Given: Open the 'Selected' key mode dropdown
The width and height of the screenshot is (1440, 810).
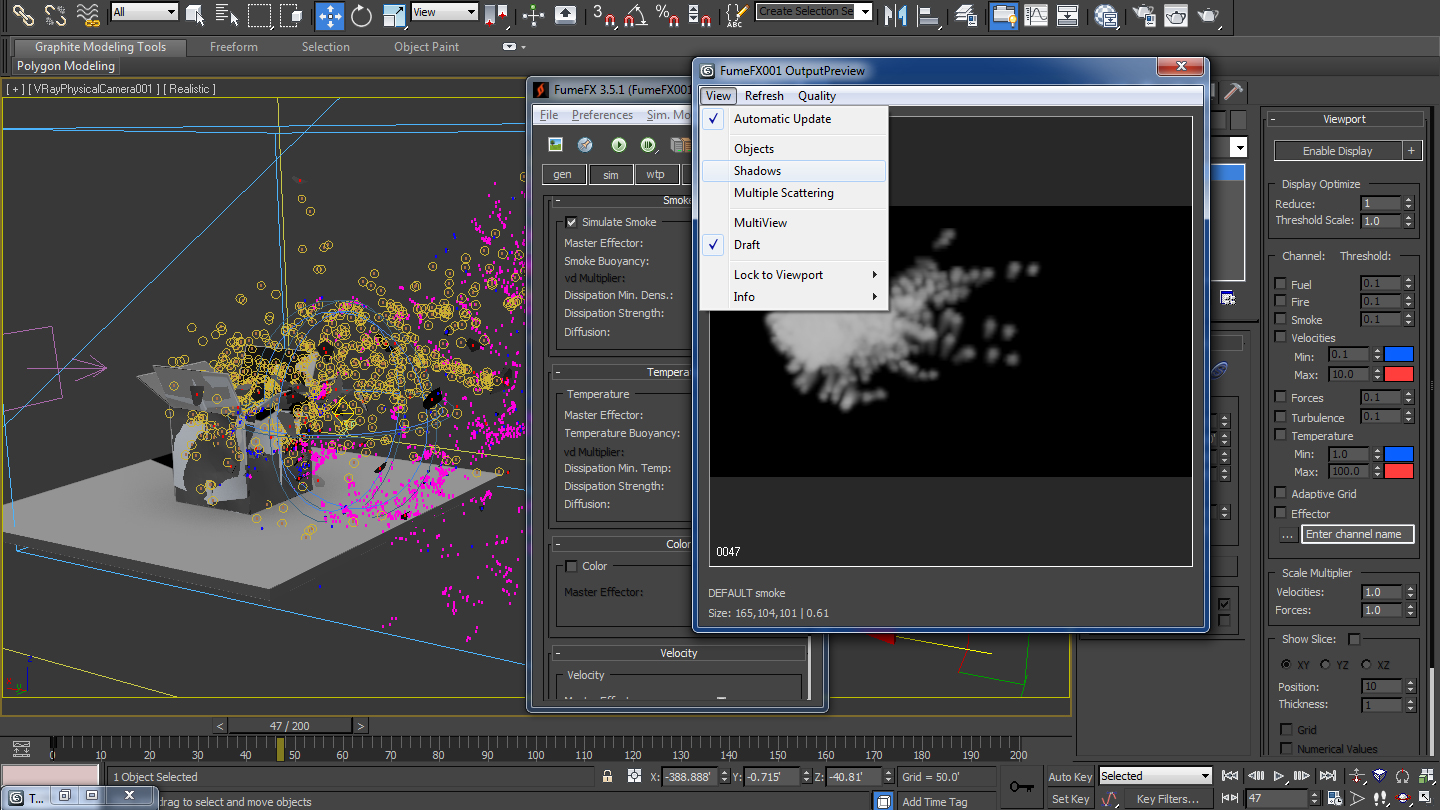Looking at the screenshot, I should tap(1155, 776).
